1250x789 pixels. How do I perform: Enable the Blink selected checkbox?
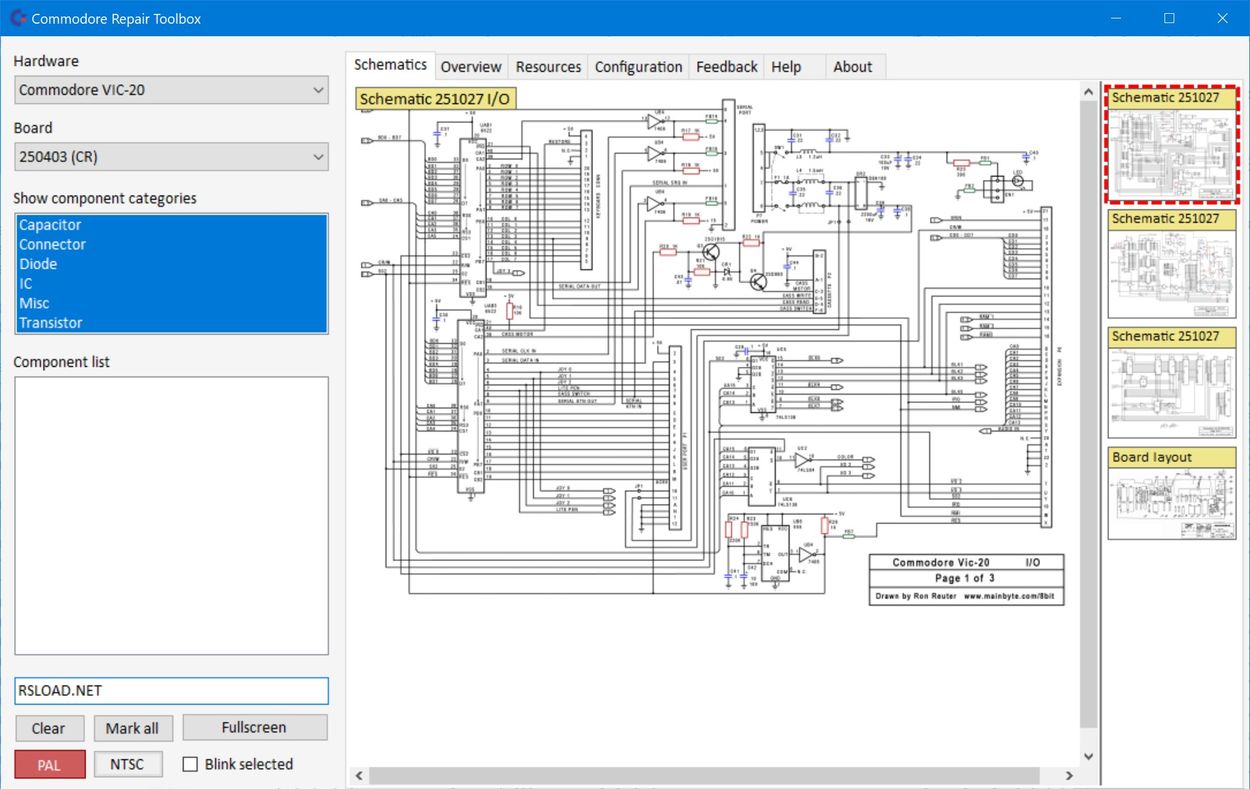pos(190,764)
